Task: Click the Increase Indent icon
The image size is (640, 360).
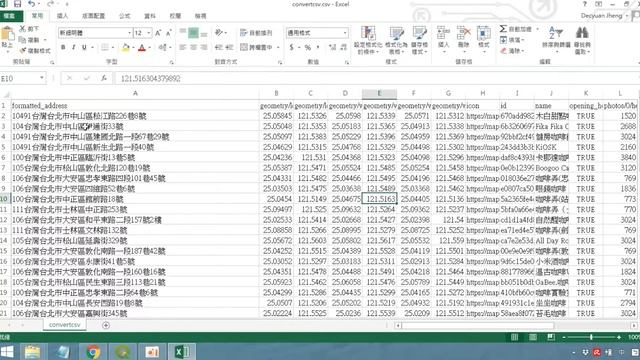Action: click(x=229, y=47)
